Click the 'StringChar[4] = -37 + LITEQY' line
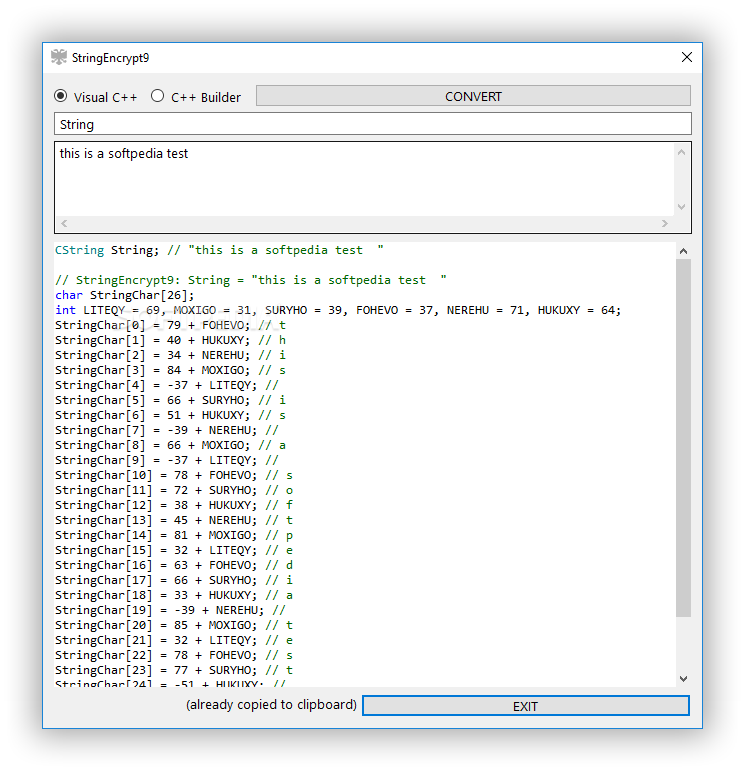The image size is (745, 771). tap(167, 385)
